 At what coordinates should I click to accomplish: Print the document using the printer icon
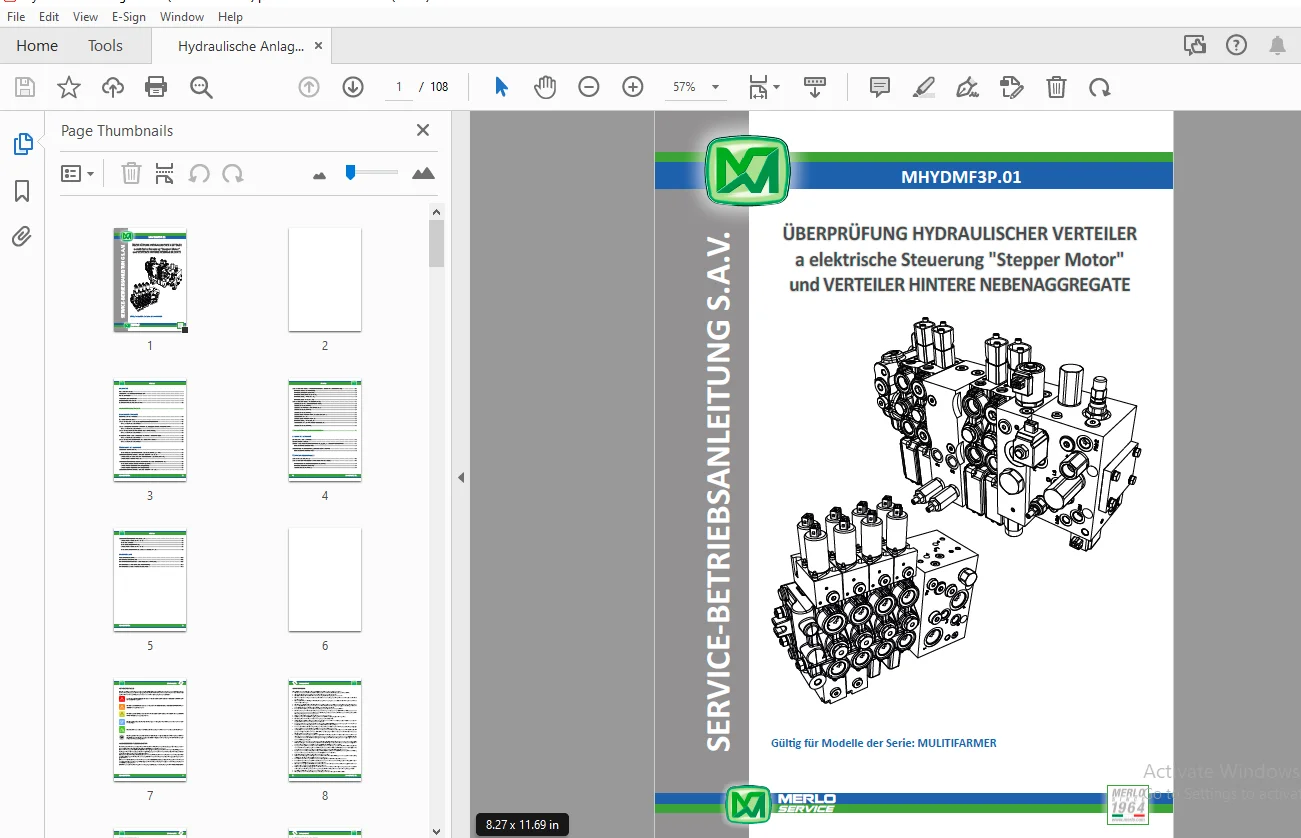tap(156, 87)
